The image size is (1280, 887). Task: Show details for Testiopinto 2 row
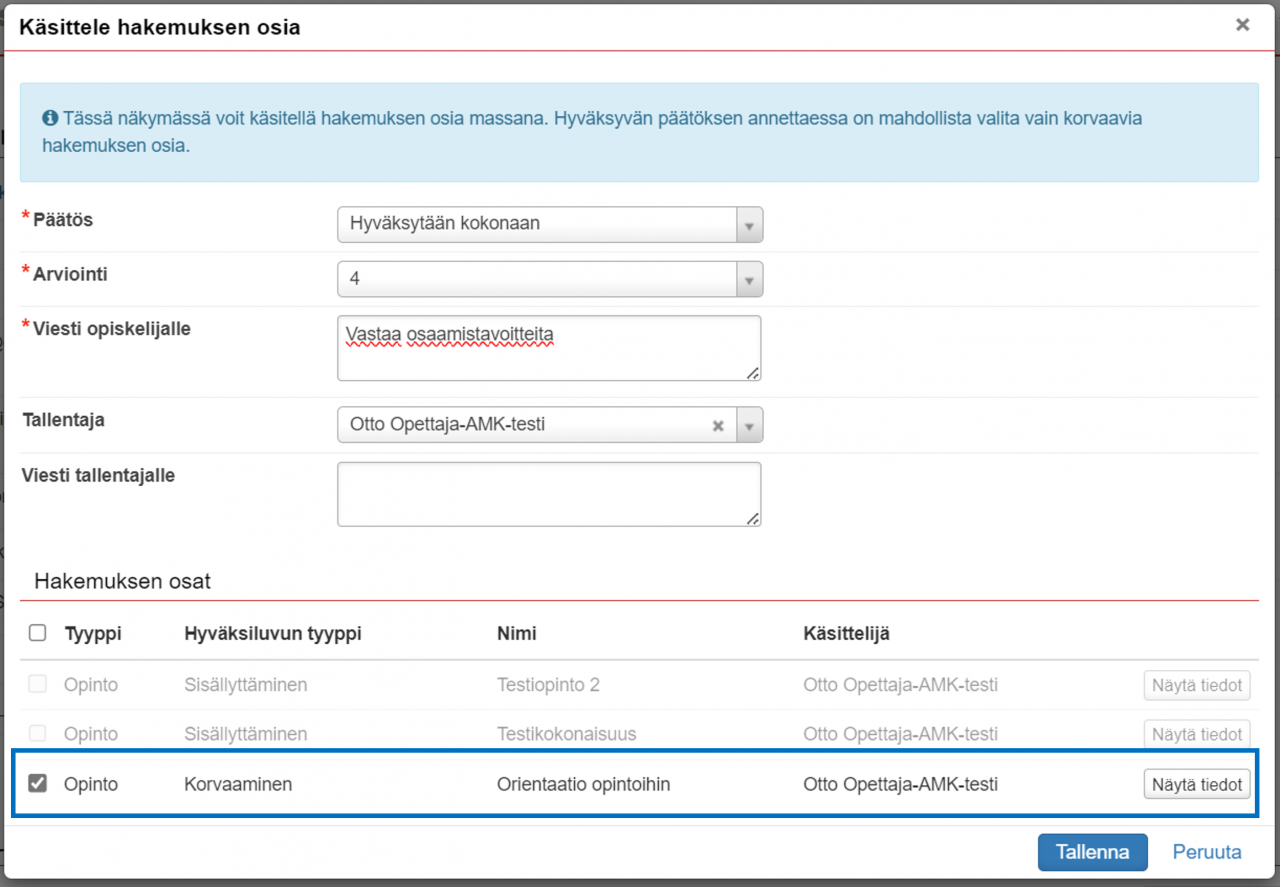click(1197, 685)
